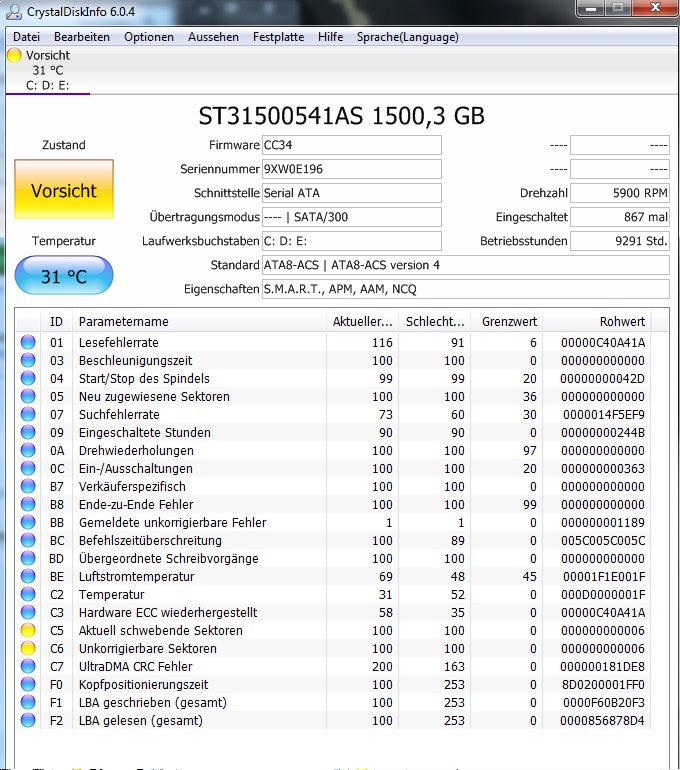This screenshot has width=680, height=770.
Task: Click the status orb for Eingeschaltete Stunden
Action: click(x=28, y=432)
